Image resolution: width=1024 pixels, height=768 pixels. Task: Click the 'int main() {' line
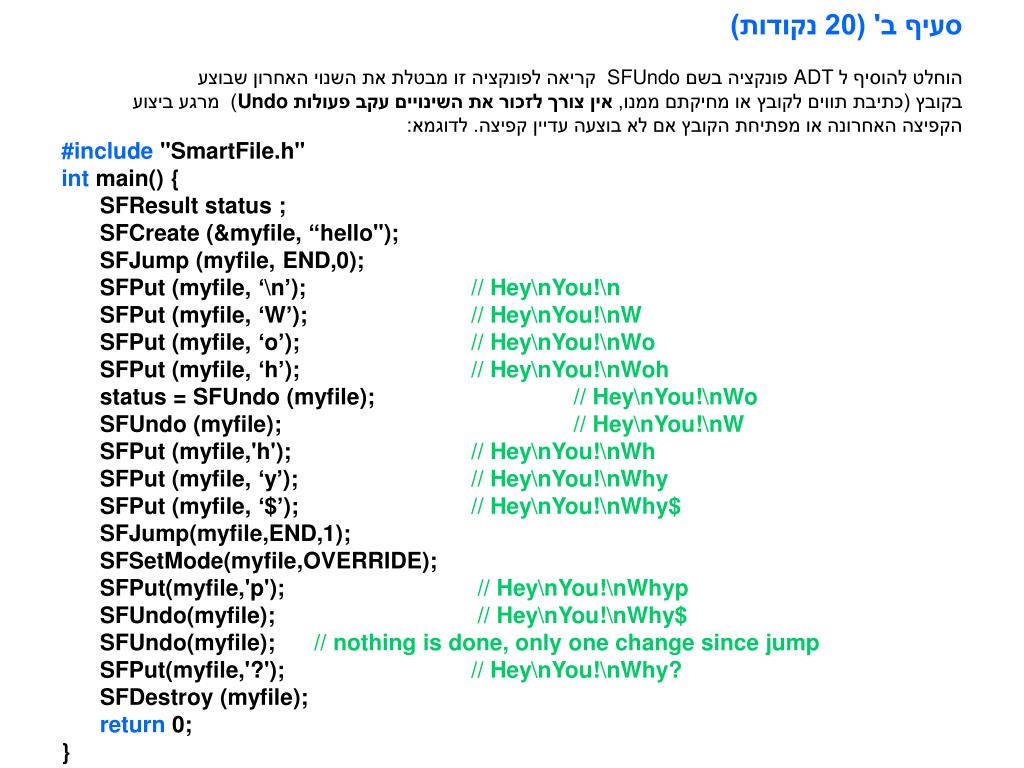pyautogui.click(x=120, y=178)
